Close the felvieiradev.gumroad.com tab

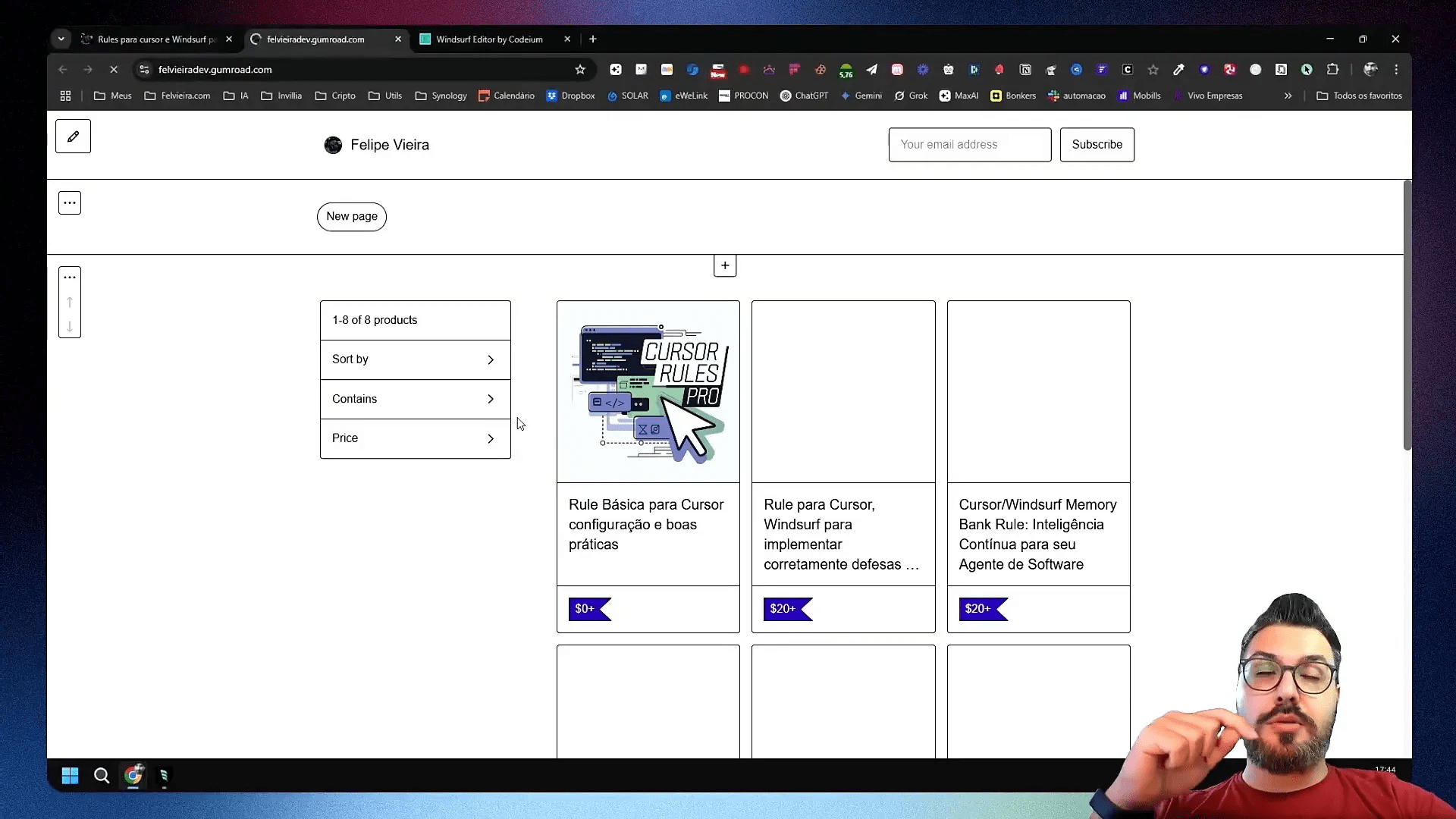pos(398,39)
